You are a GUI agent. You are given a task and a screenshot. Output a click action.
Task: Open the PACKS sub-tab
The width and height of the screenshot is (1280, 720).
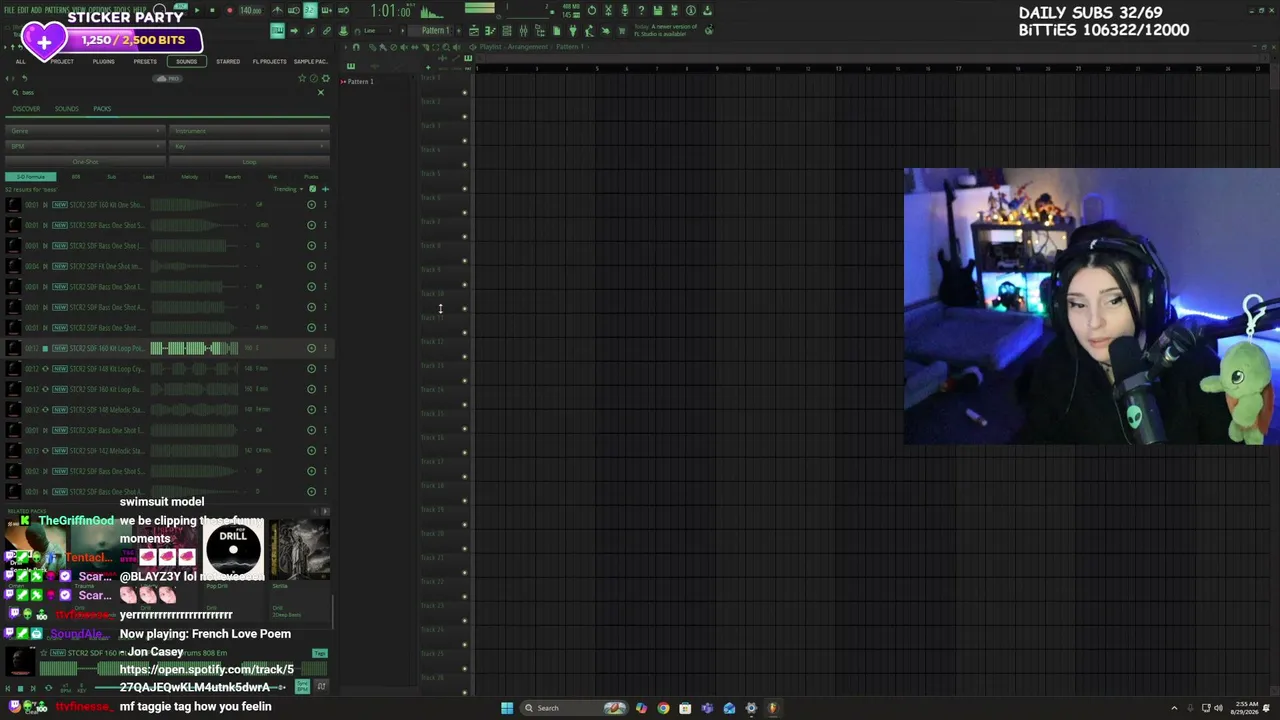coord(102,109)
